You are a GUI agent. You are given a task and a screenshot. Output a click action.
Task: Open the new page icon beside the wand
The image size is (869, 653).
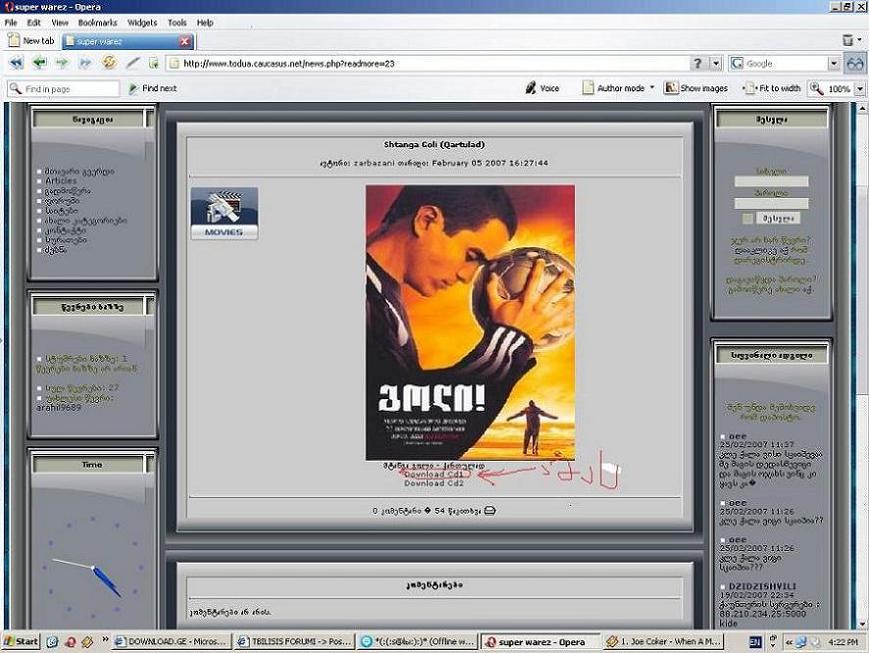point(154,63)
